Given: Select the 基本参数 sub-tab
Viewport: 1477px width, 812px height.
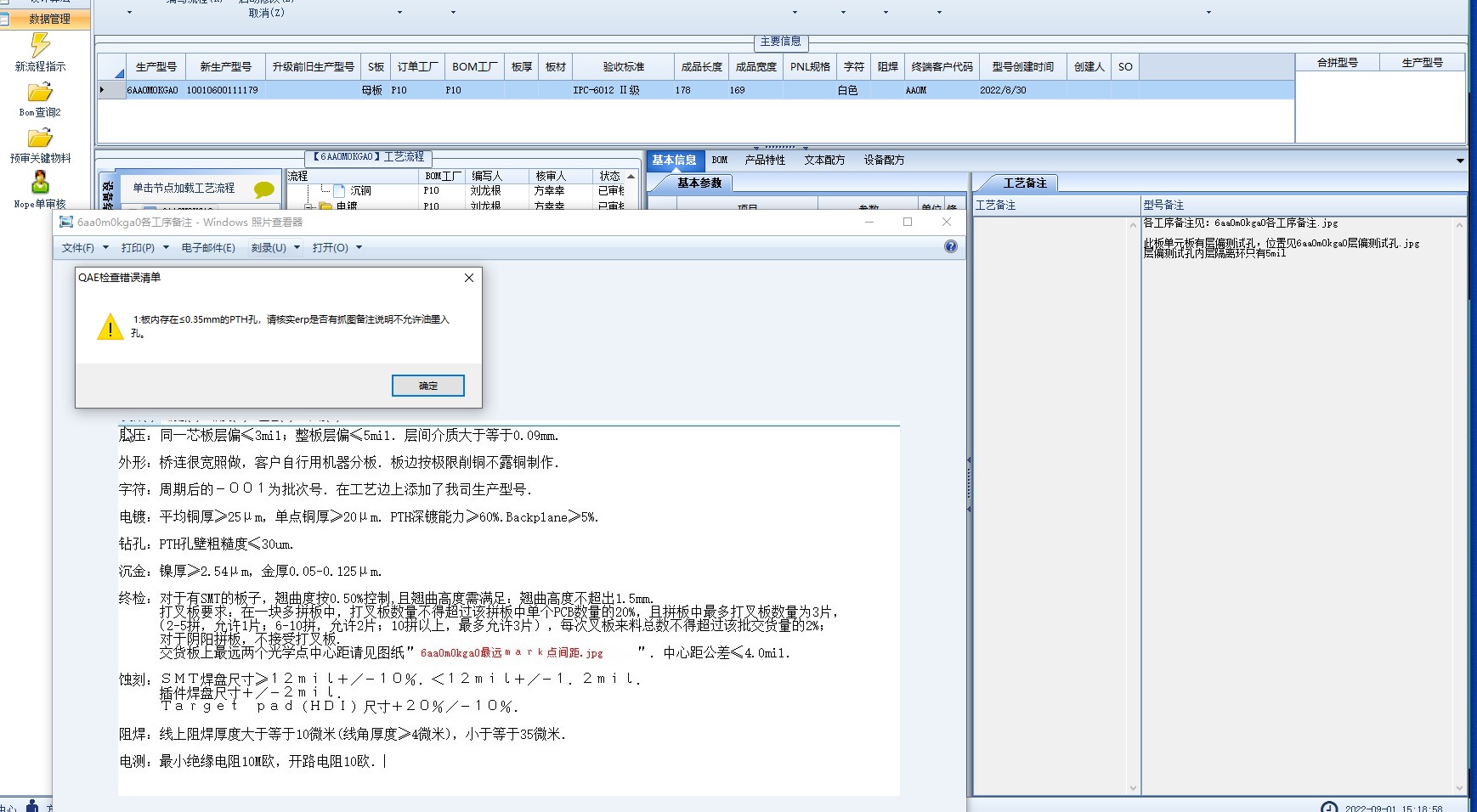Looking at the screenshot, I should 699,183.
